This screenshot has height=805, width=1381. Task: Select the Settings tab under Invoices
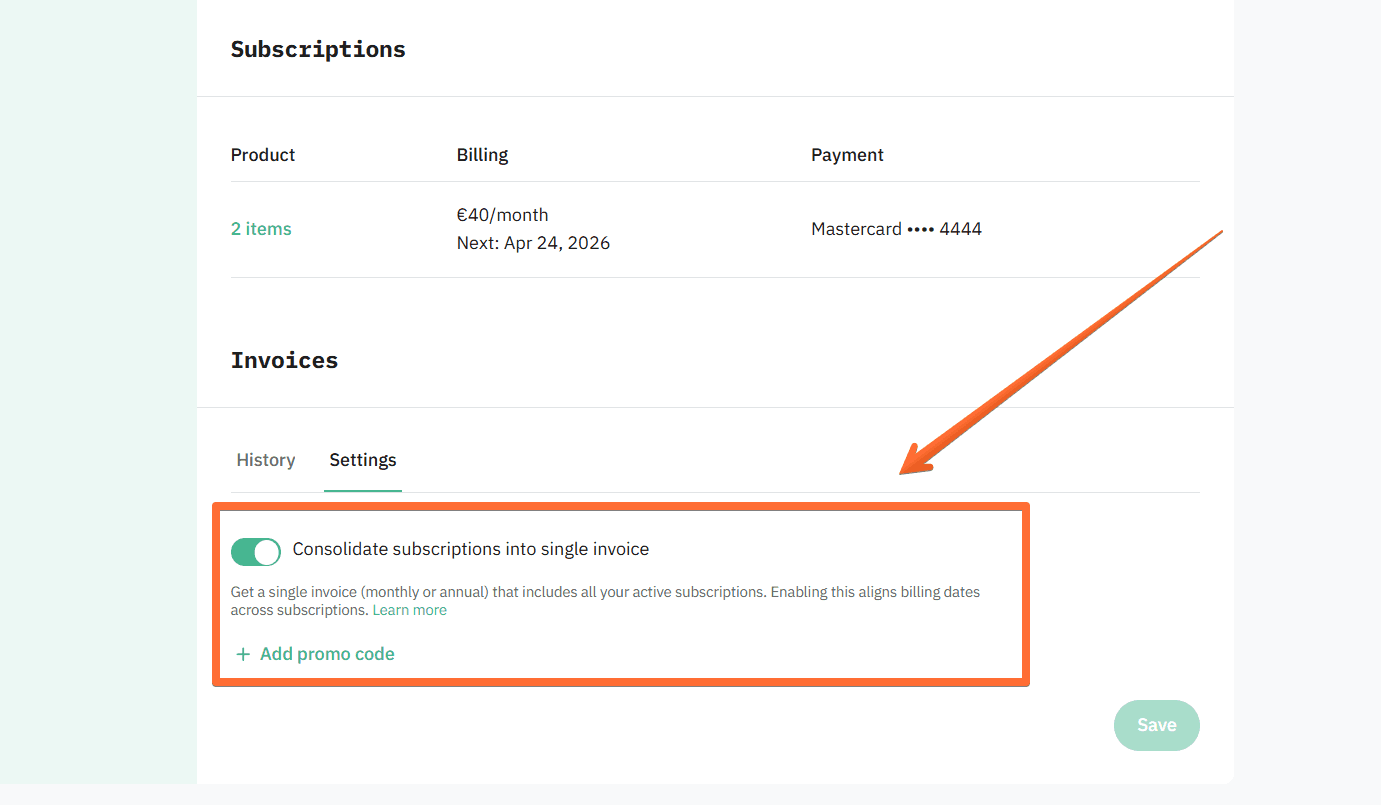pyautogui.click(x=363, y=460)
